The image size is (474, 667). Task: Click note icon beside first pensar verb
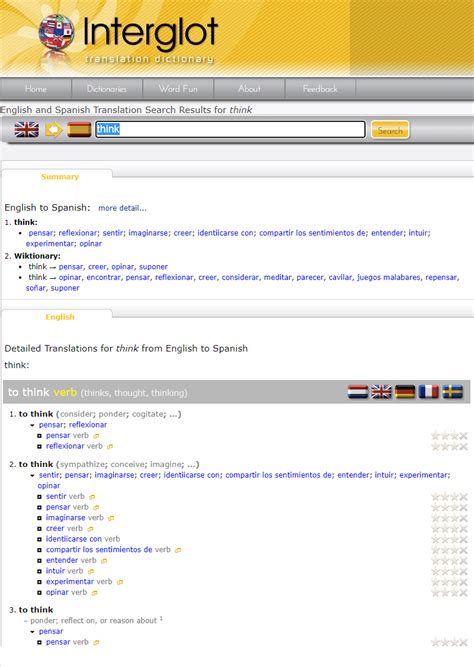[x=96, y=436]
